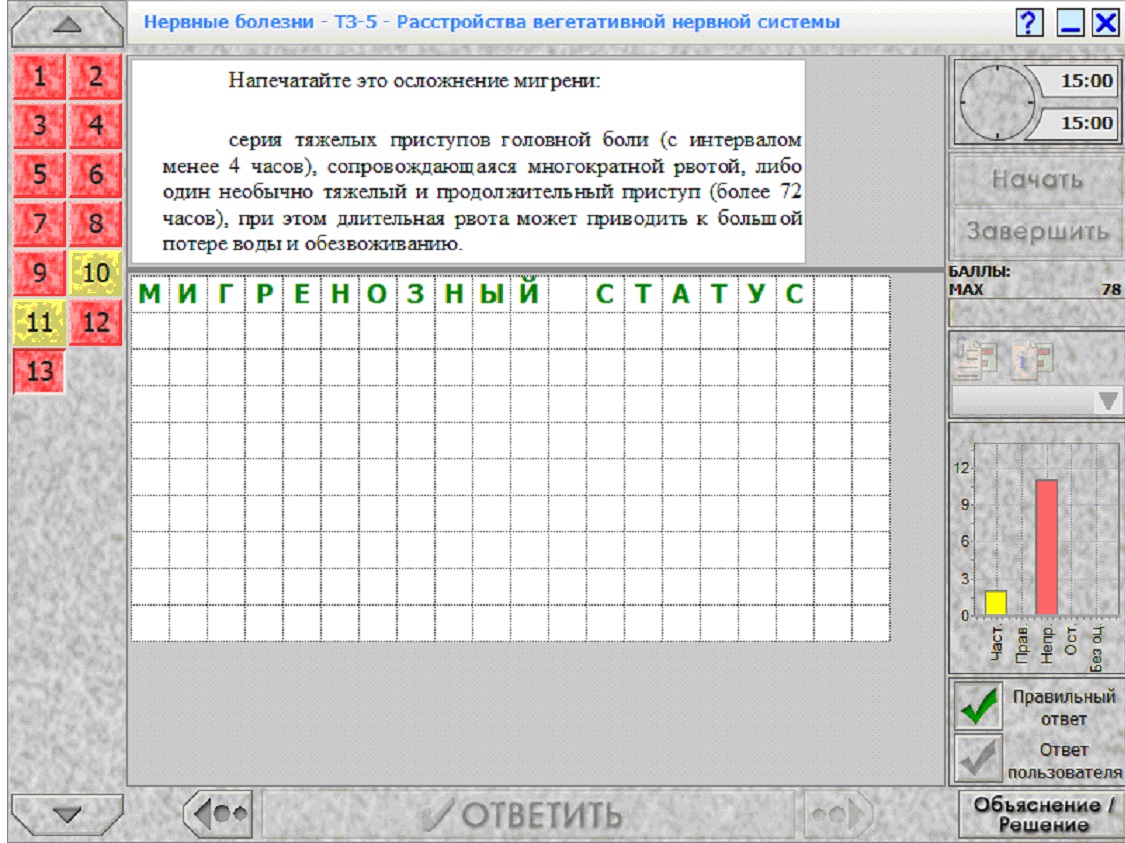The width and height of the screenshot is (1125, 843).
Task: Click the first document report icon
Action: click(x=977, y=357)
